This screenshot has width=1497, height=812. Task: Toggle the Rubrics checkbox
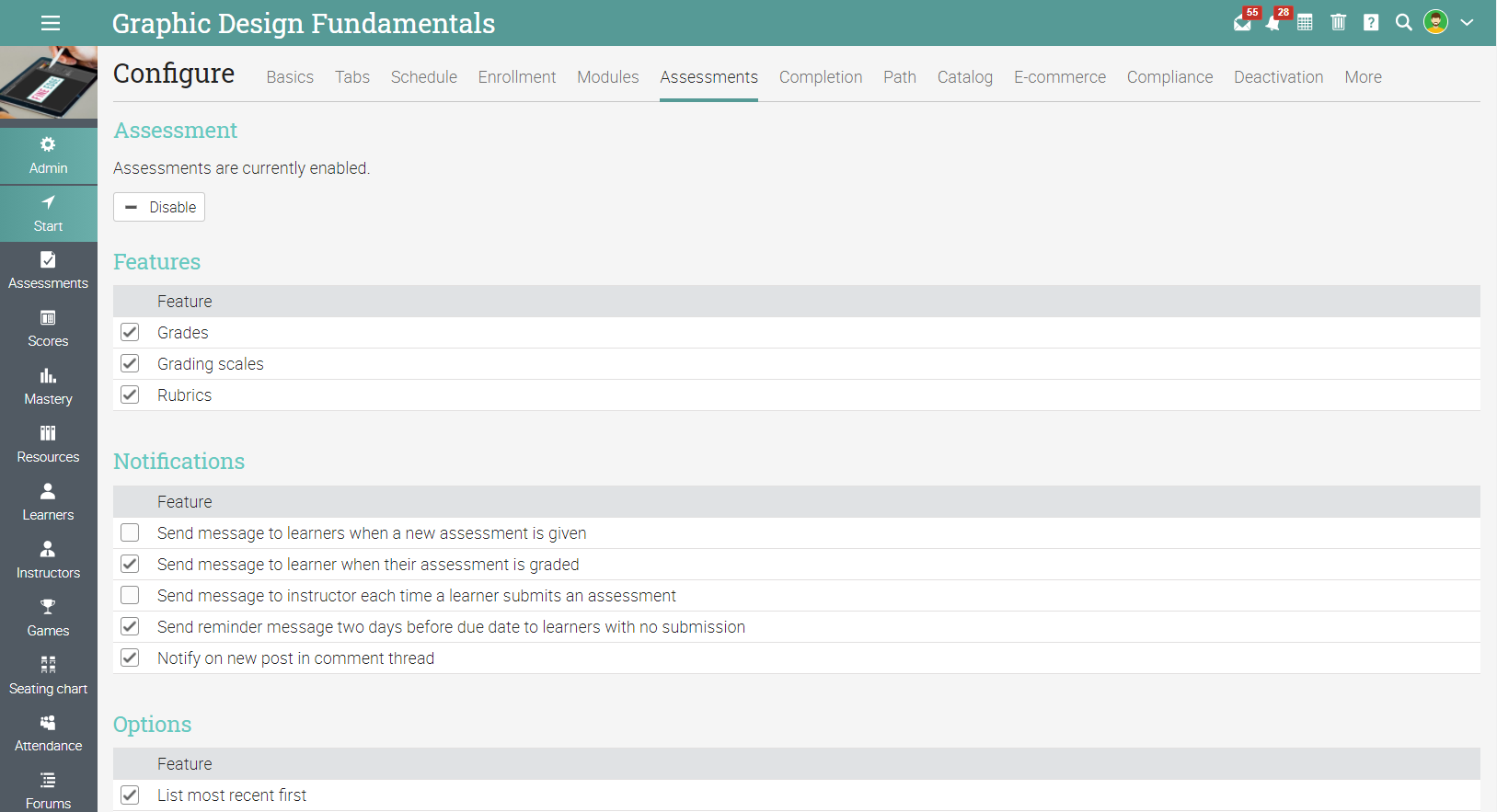tap(130, 395)
